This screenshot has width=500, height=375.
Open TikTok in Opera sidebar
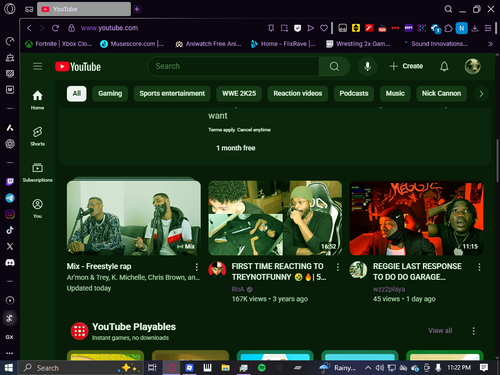[x=10, y=230]
